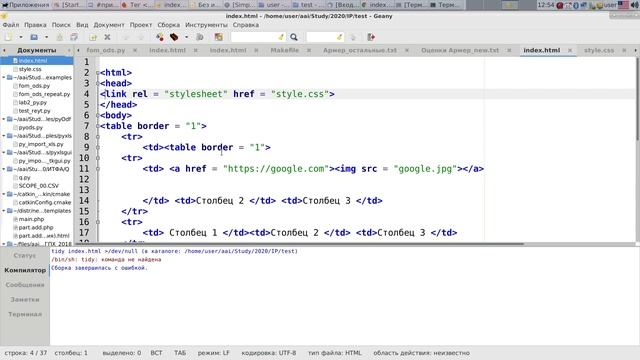This screenshot has width=640, height=360.
Task: Open the color chooser toolbar icon
Action: point(219,37)
